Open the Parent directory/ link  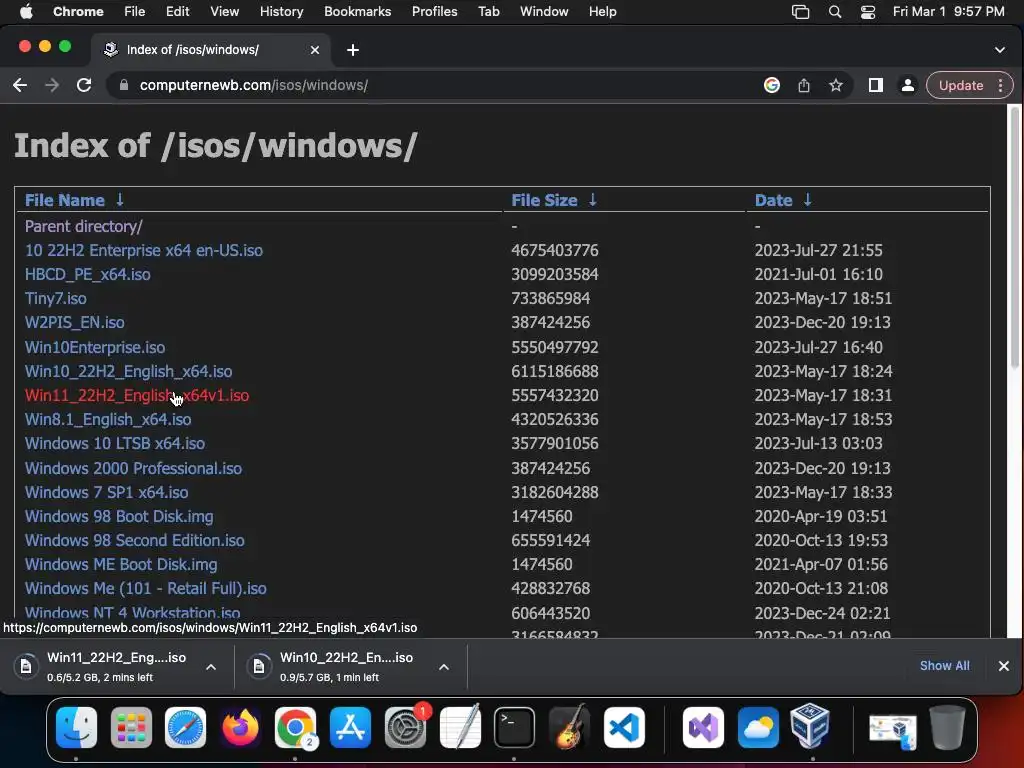click(84, 227)
